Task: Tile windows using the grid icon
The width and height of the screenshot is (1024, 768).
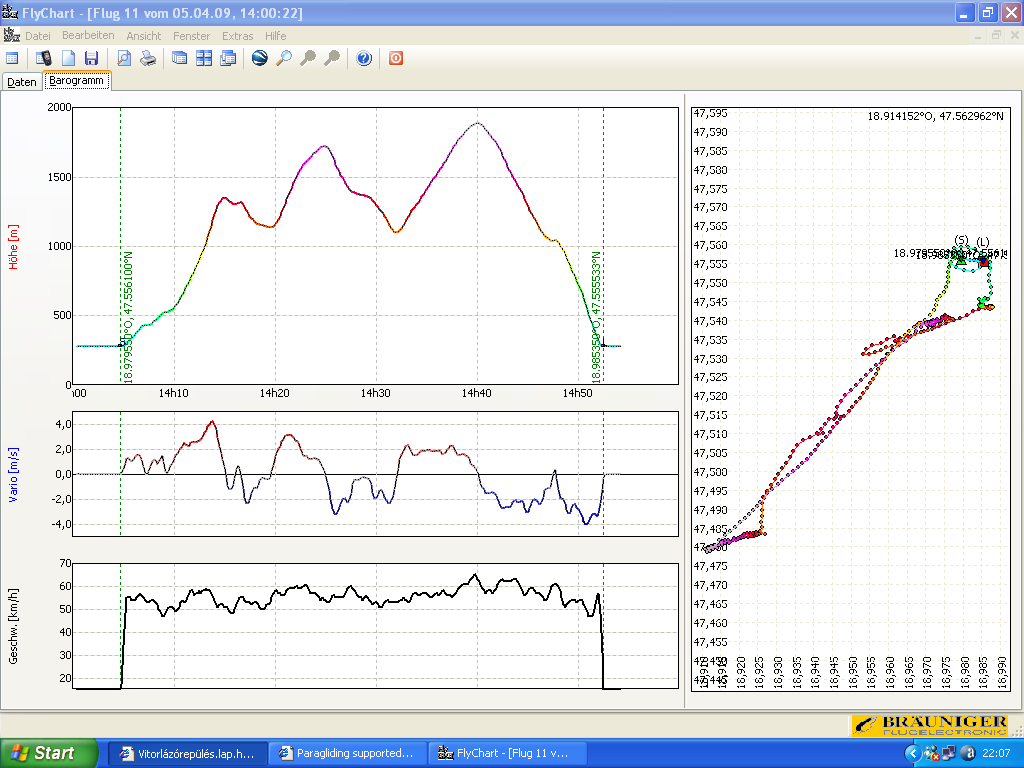Action: (x=204, y=59)
